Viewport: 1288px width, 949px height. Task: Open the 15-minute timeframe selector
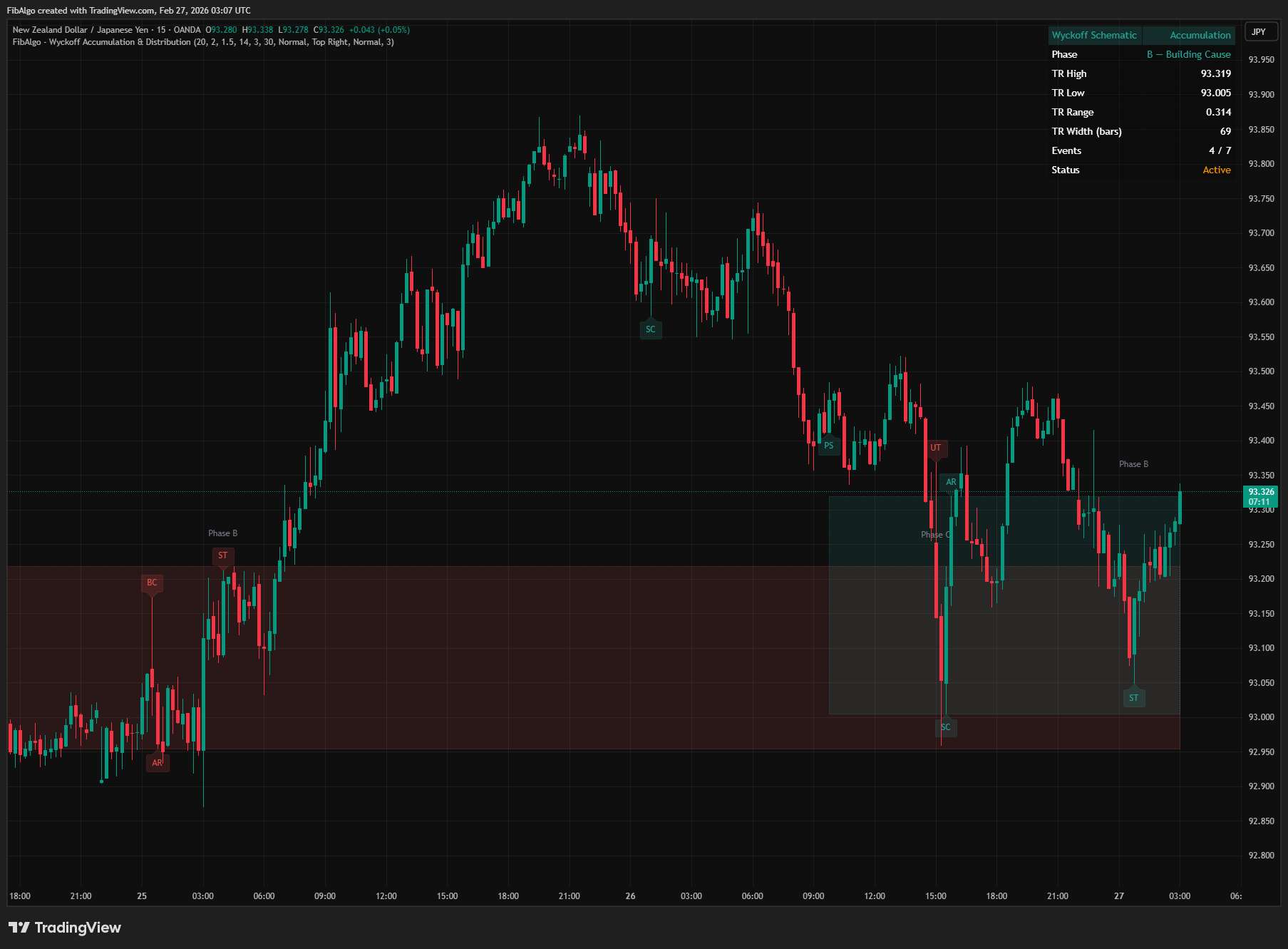(160, 30)
